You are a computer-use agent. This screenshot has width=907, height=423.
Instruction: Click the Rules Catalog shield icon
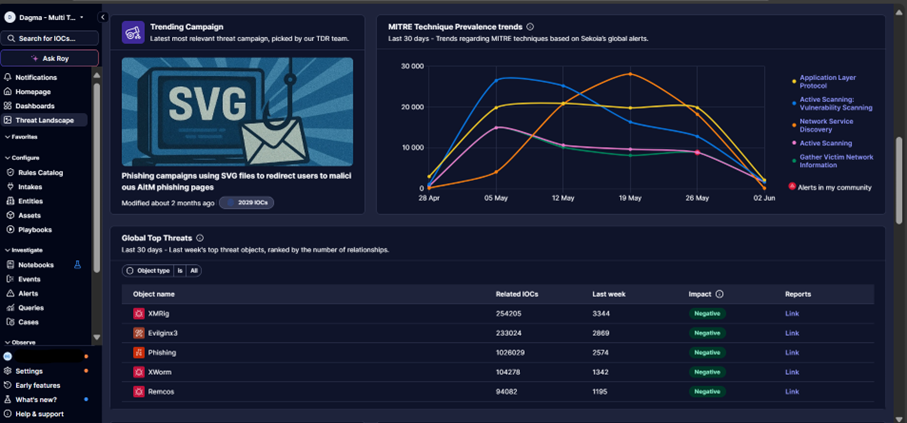coord(10,172)
